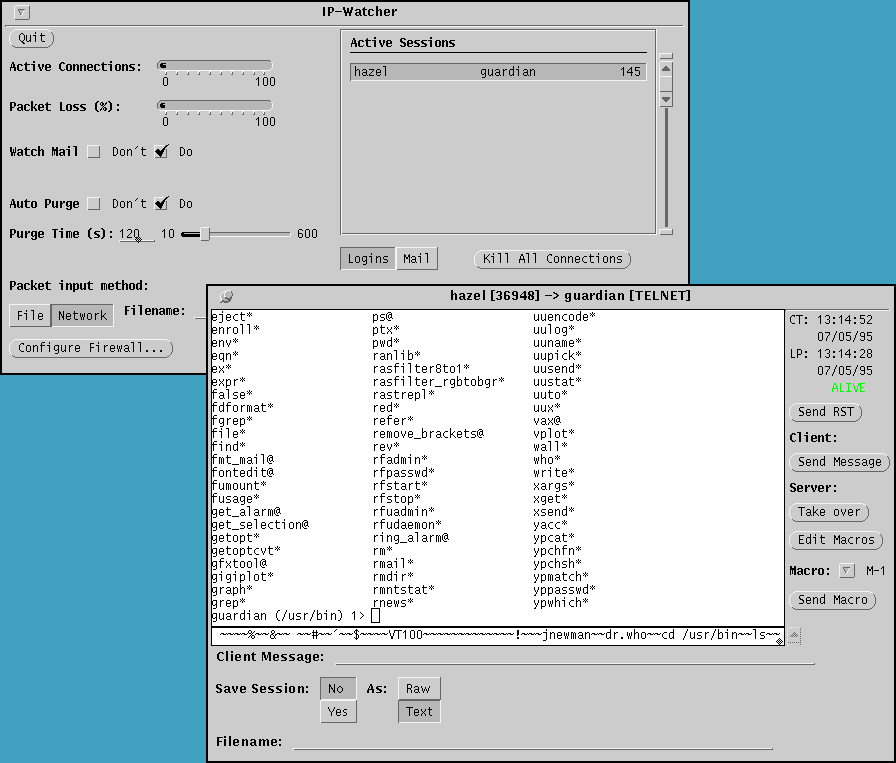Image resolution: width=896 pixels, height=763 pixels.
Task: Click the Packet Loss percentage slider
Action: pyautogui.click(x=215, y=106)
